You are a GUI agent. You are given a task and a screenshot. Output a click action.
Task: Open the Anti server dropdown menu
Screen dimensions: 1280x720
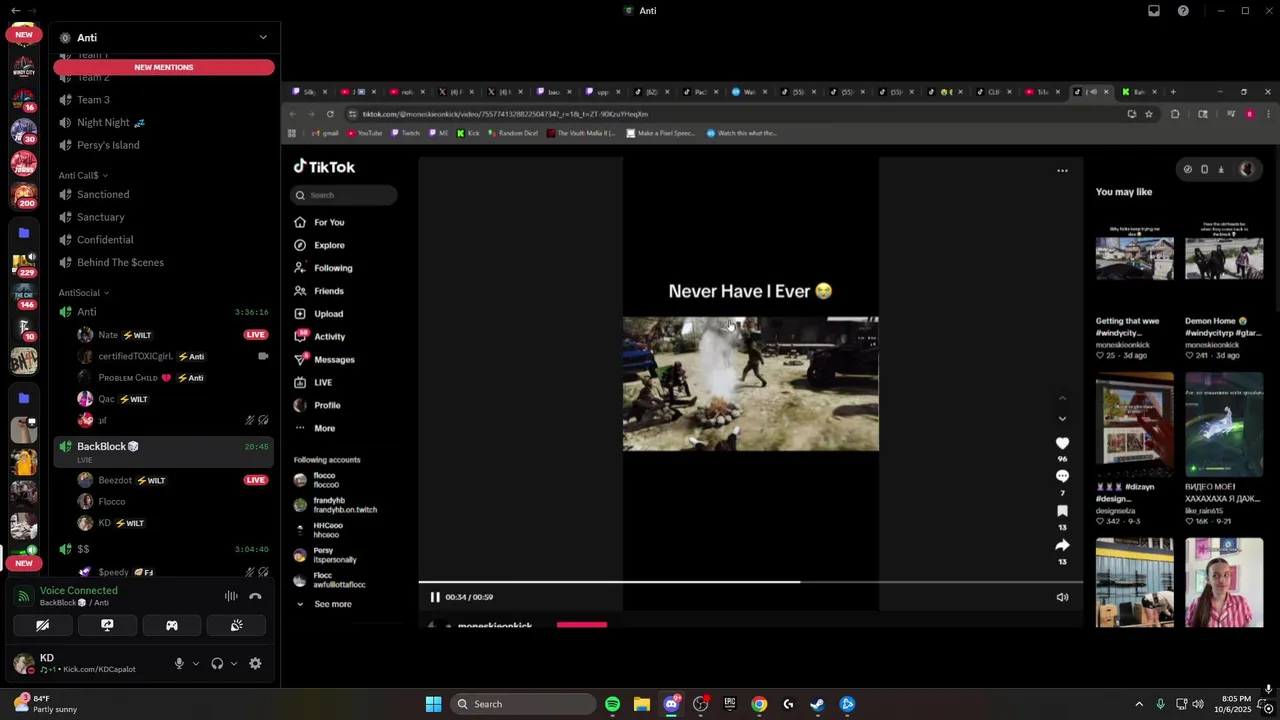click(263, 37)
